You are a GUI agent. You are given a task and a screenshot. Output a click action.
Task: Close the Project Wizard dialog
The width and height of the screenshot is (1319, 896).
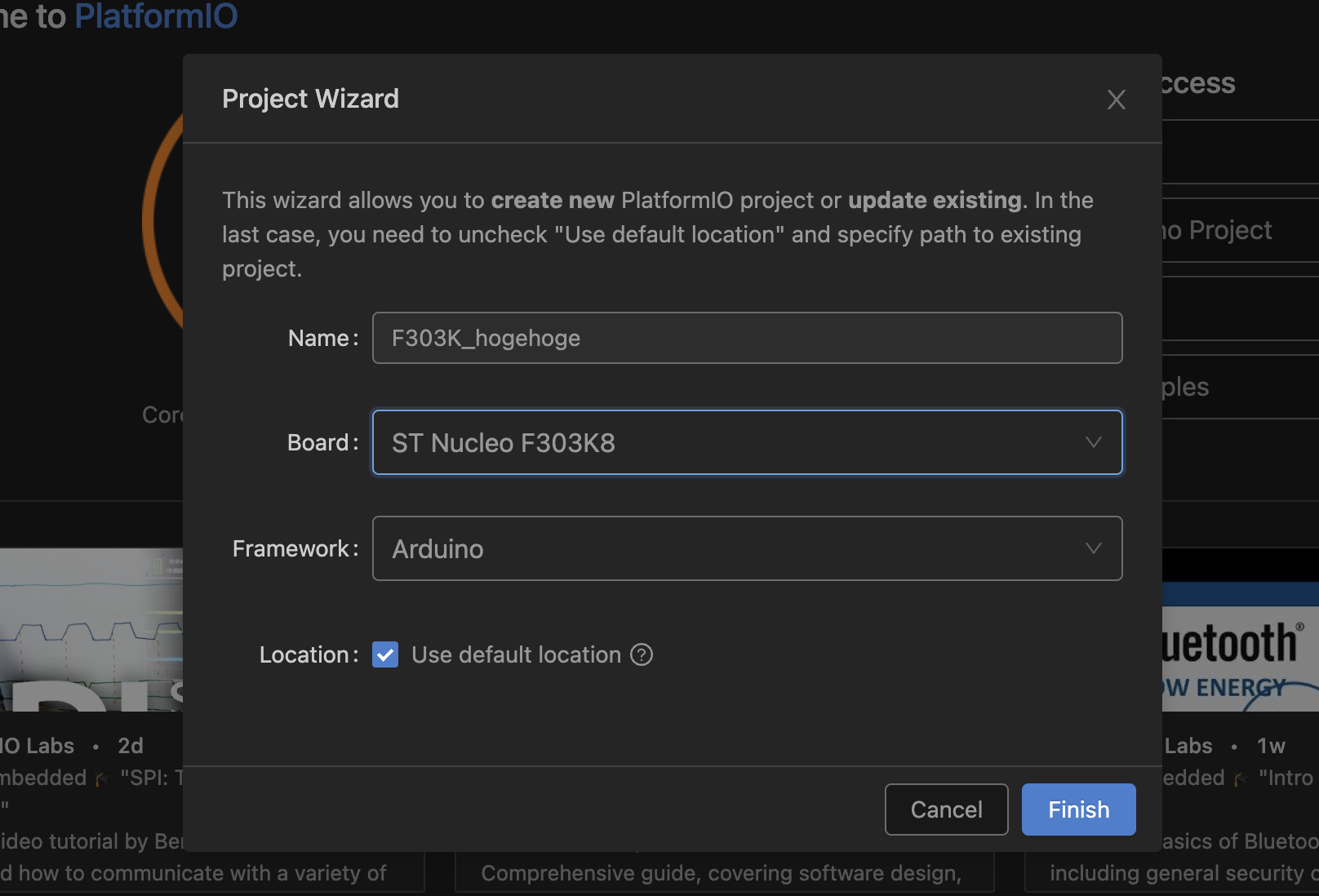[1116, 100]
